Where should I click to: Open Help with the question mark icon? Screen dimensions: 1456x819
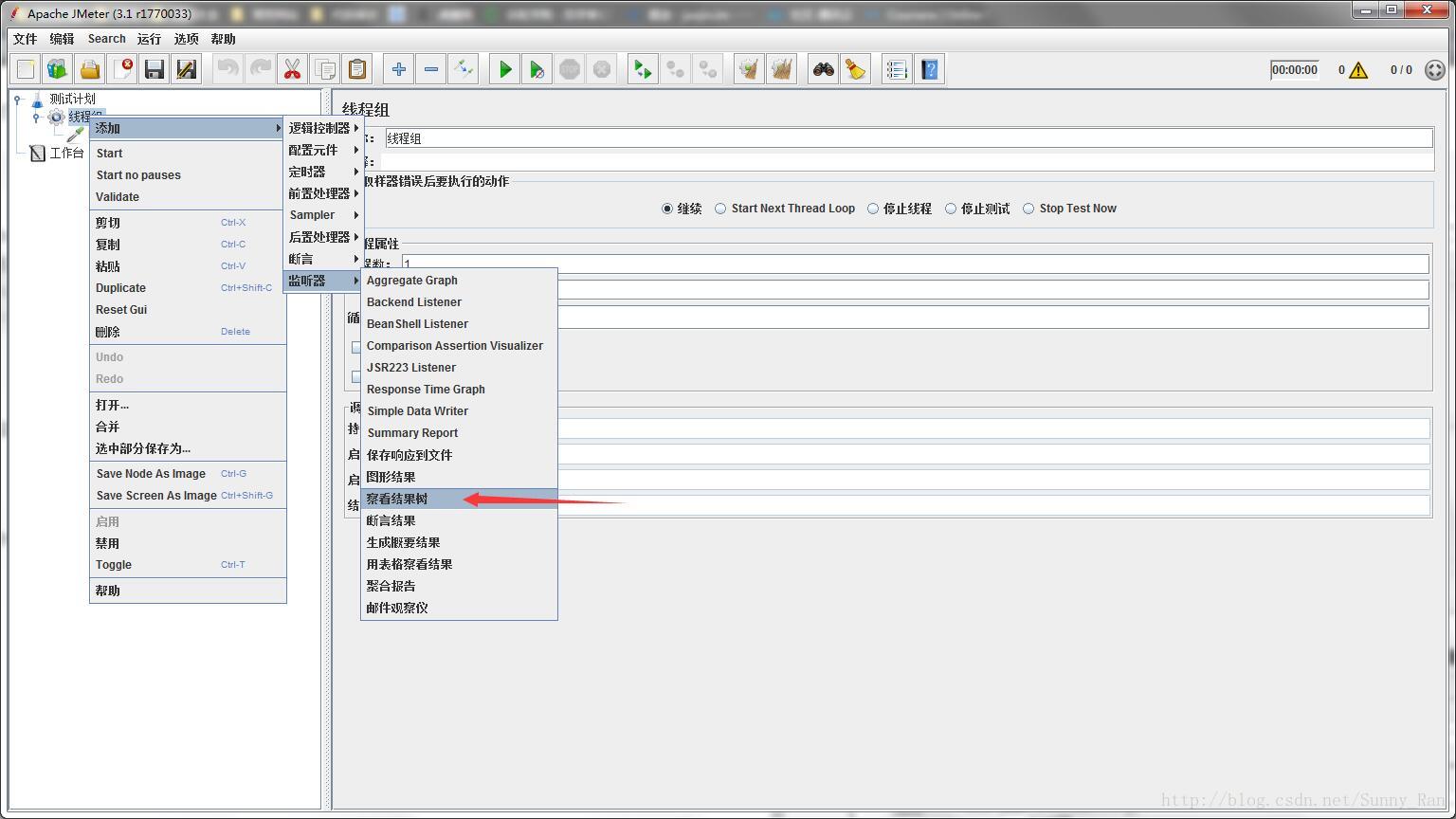point(930,69)
